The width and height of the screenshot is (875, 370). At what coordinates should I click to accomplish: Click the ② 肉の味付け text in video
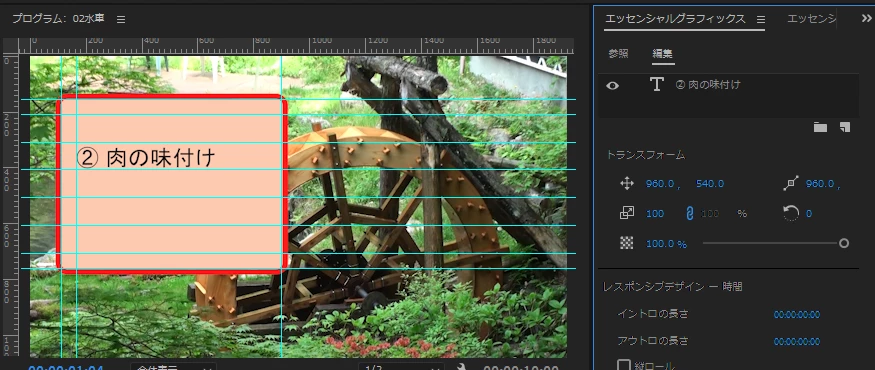[145, 158]
